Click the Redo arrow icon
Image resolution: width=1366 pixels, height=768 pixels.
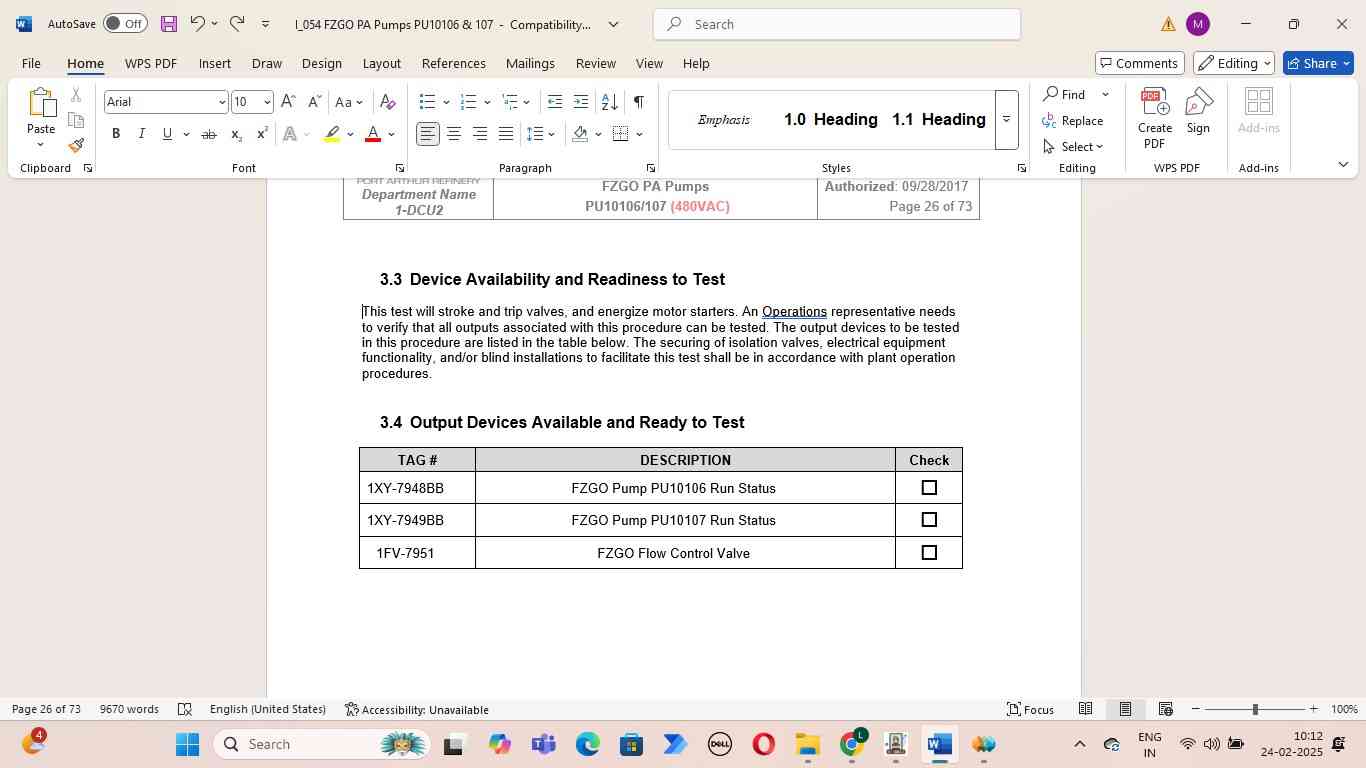click(237, 24)
